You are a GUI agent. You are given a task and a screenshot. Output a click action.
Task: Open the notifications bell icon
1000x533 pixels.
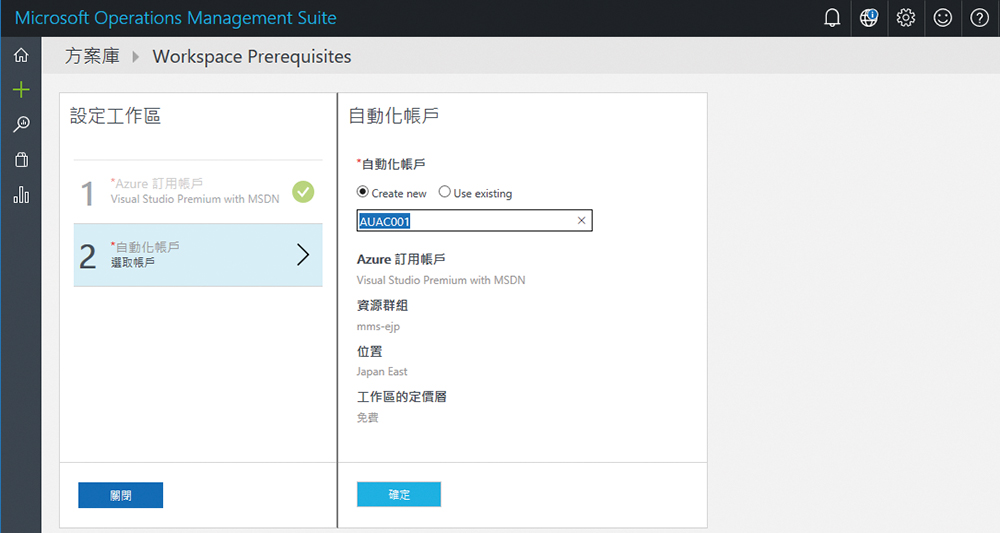pos(832,18)
